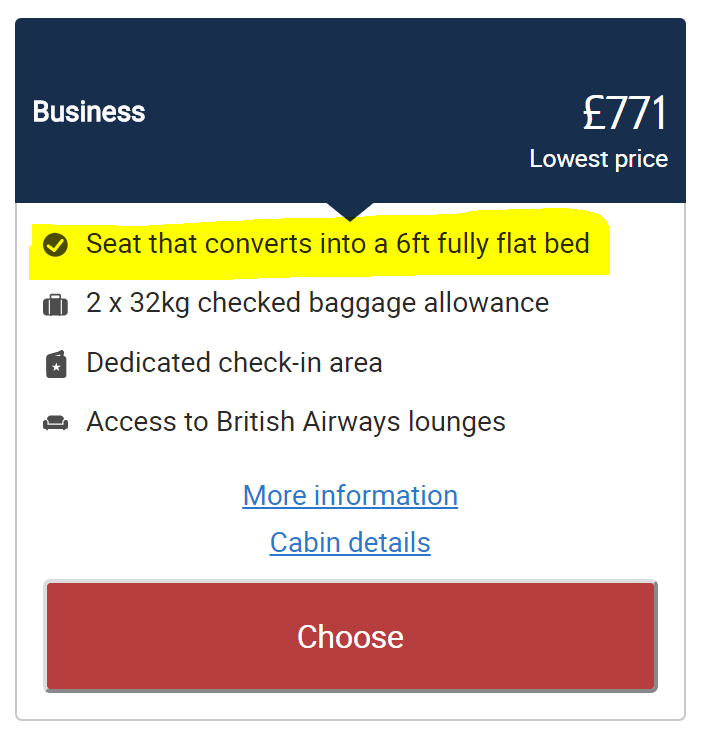Select the highlighted fully flat bed text
The height and width of the screenshot is (738, 703).
click(338, 244)
